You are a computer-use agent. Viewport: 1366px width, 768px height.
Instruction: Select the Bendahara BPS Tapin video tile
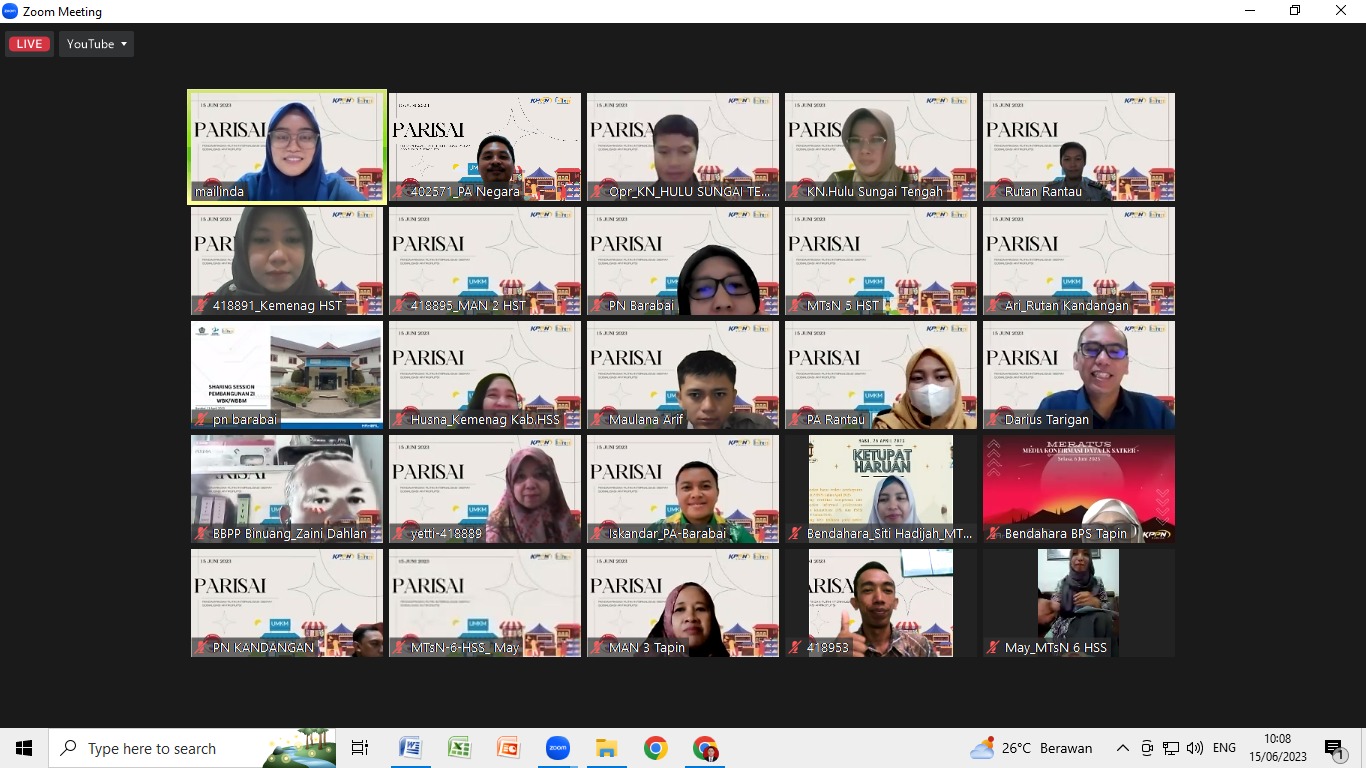click(x=1079, y=489)
